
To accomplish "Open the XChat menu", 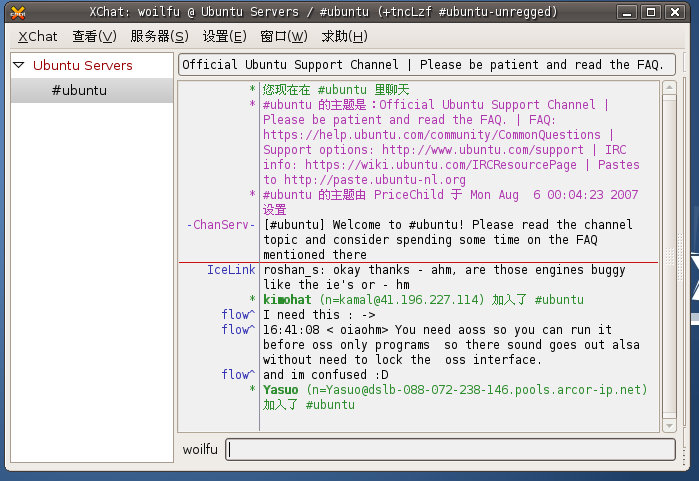I will point(38,37).
